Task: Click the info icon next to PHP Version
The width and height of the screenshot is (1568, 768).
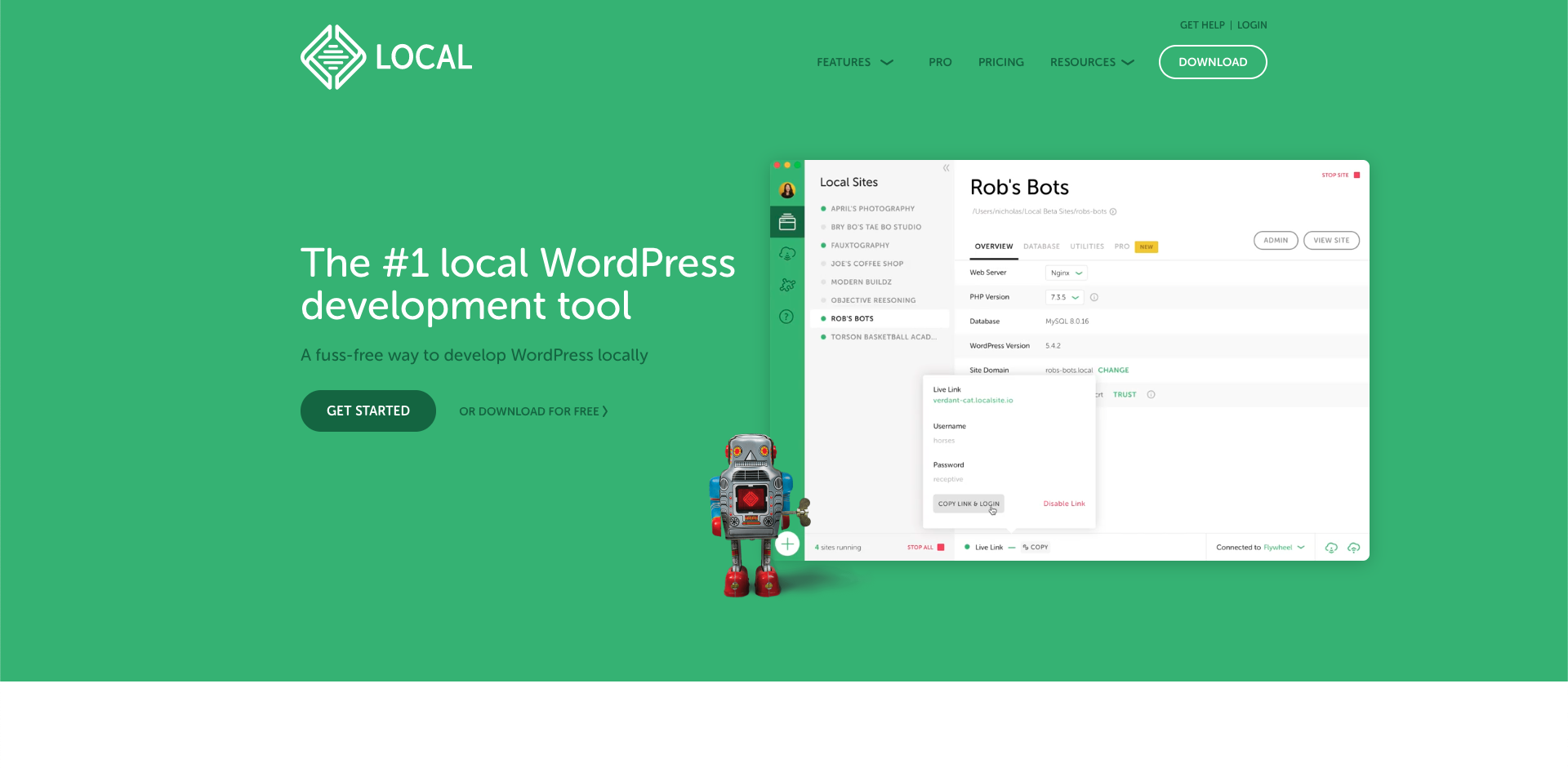Action: tap(1094, 297)
